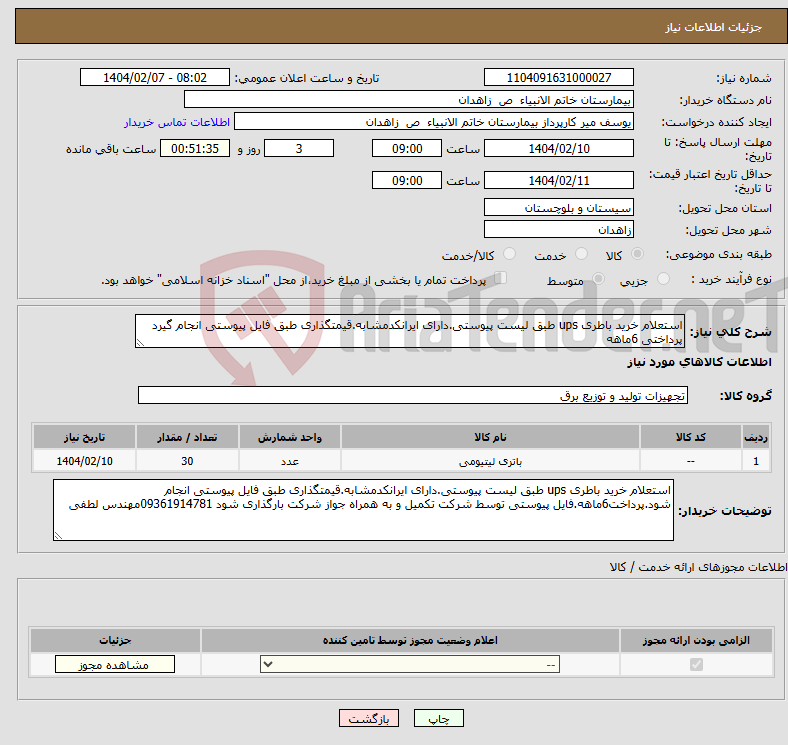788x745 pixels.
Task: Click the تاریخ نیاز column header
Action: 84,437
